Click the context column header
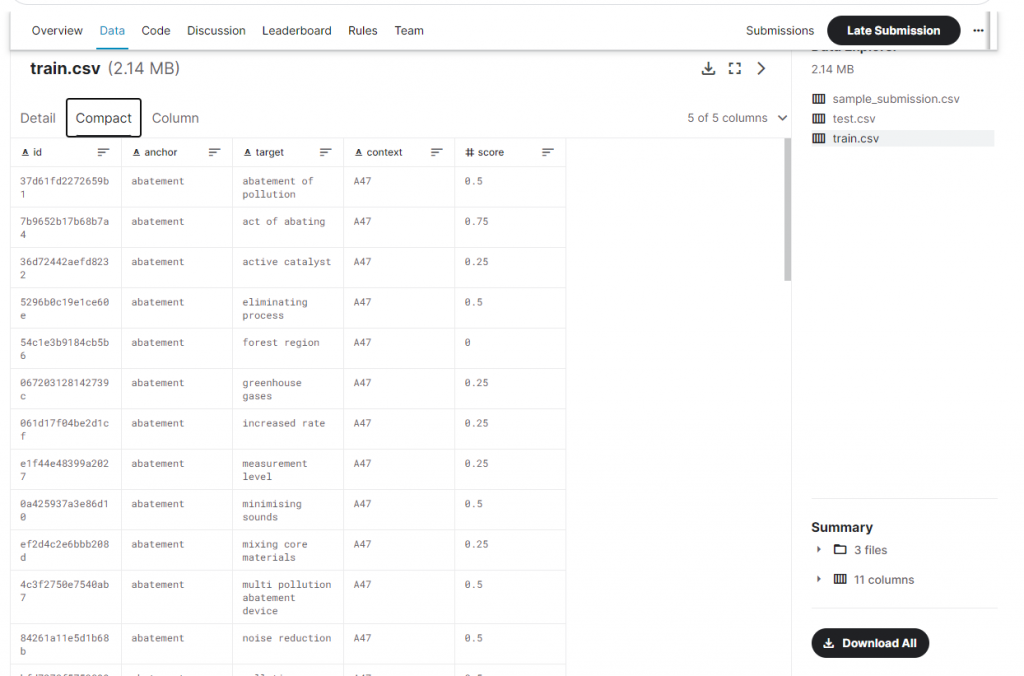Image resolution: width=1024 pixels, height=676 pixels. coord(399,152)
